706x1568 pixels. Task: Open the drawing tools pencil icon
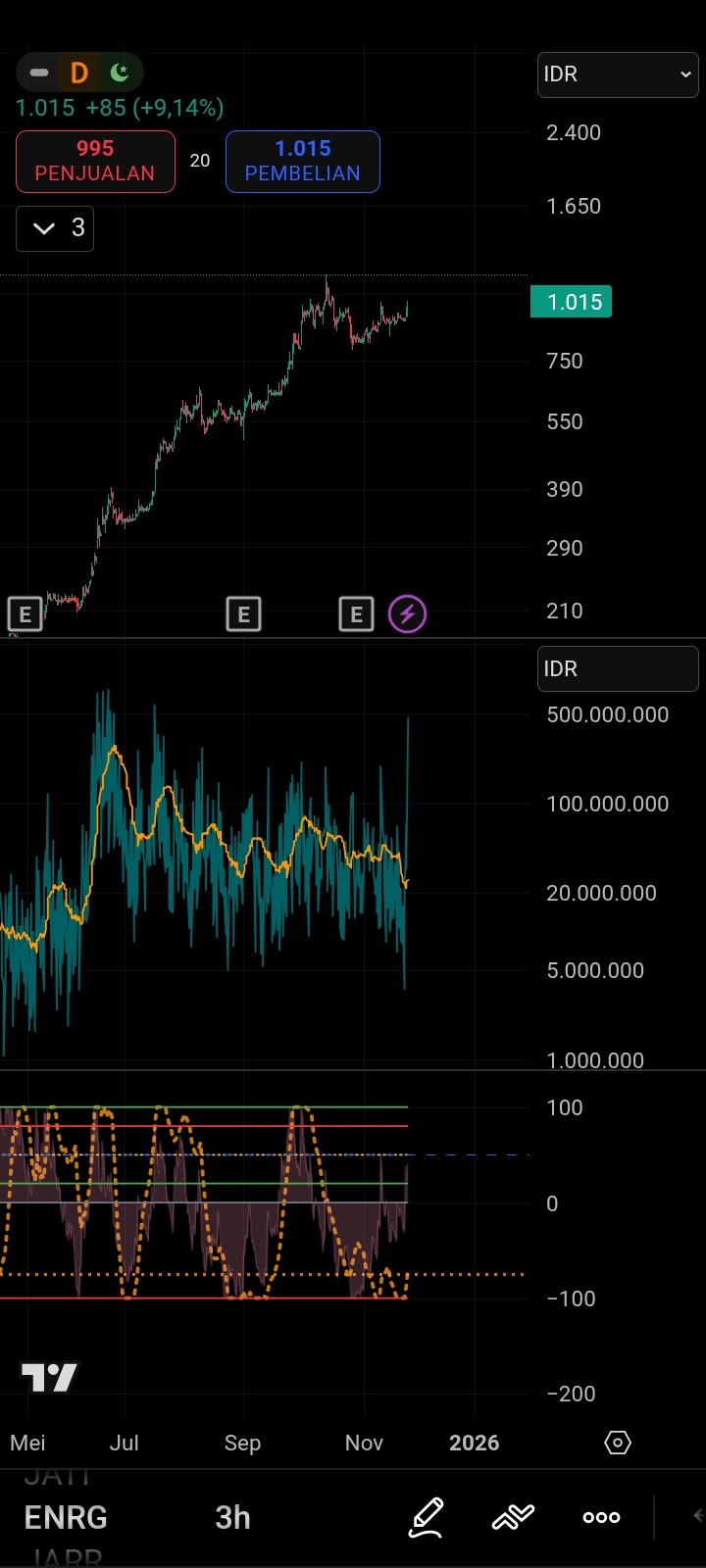click(x=427, y=1517)
